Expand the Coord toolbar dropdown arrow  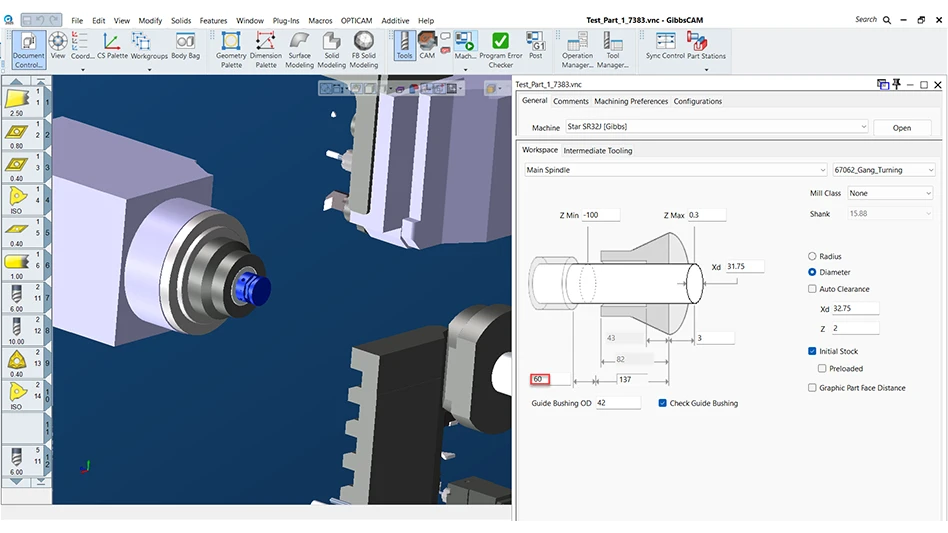(83, 69)
